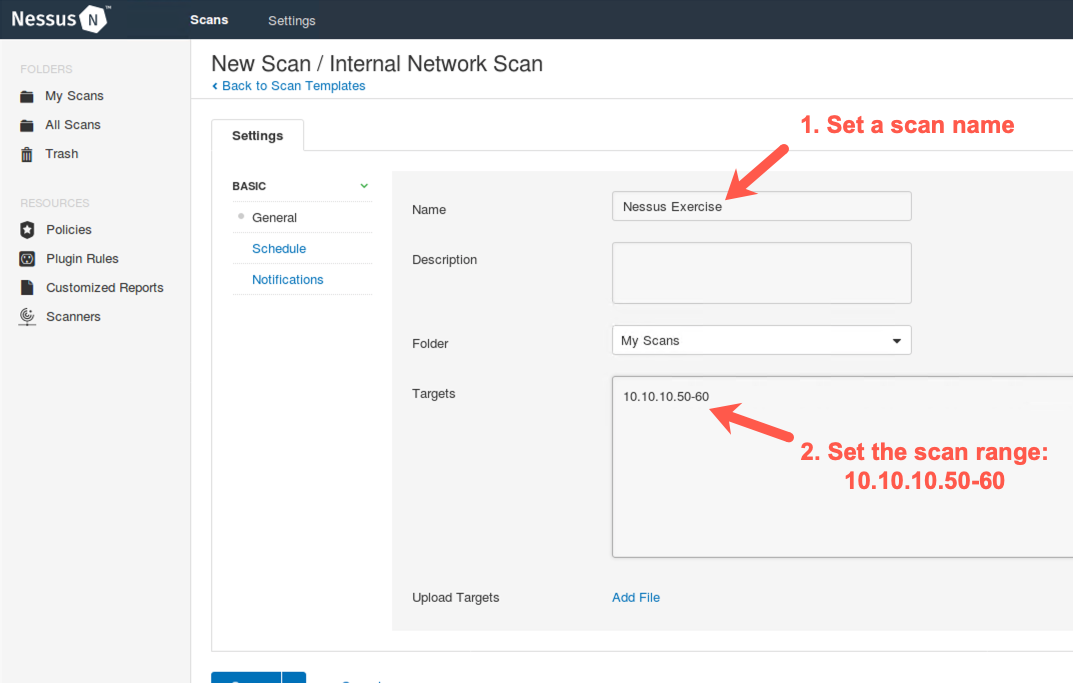The height and width of the screenshot is (683, 1073).
Task: Select the Policies star badge icon
Action: pos(27,230)
